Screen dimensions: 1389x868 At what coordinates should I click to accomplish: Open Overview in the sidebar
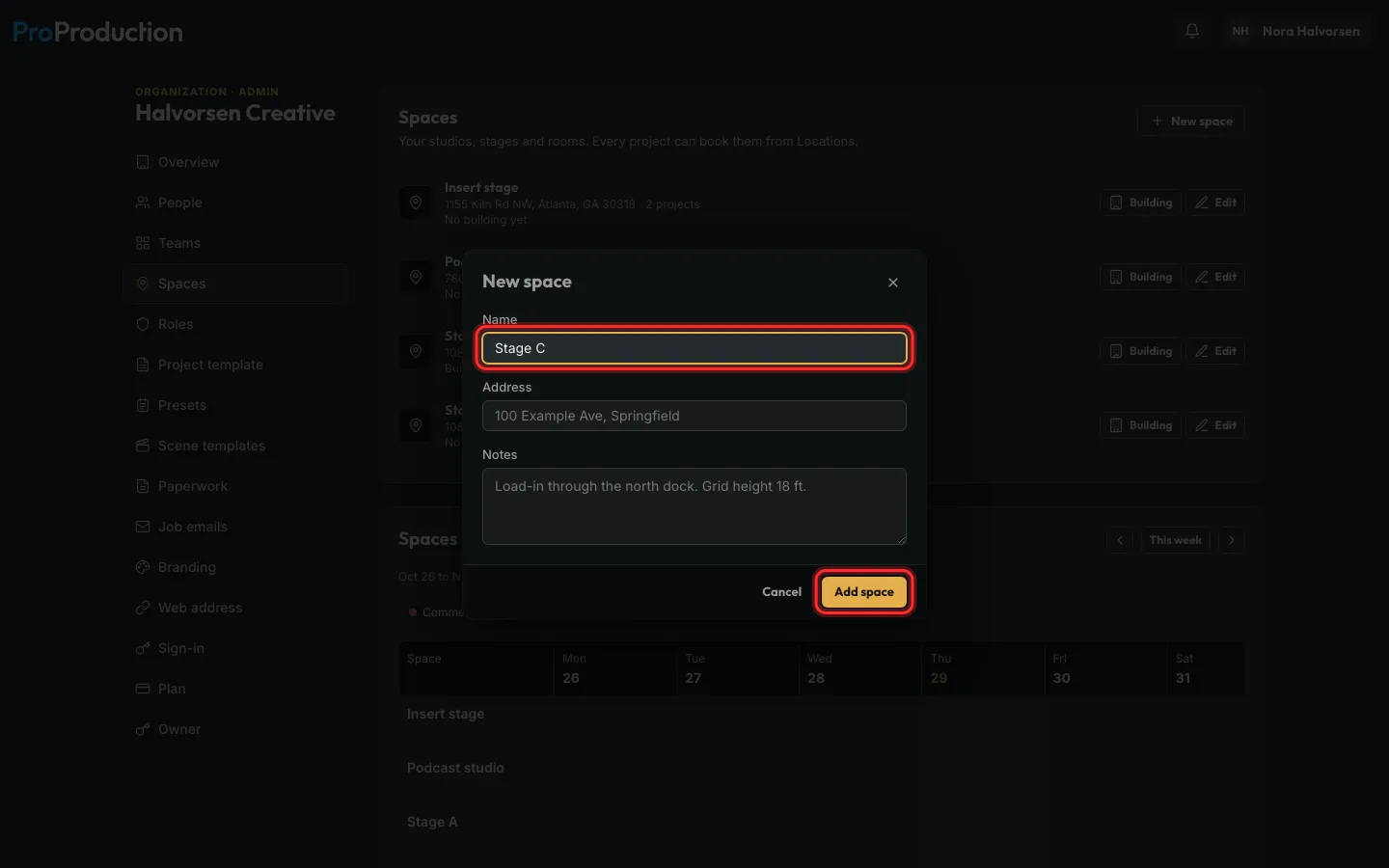[x=235, y=162]
